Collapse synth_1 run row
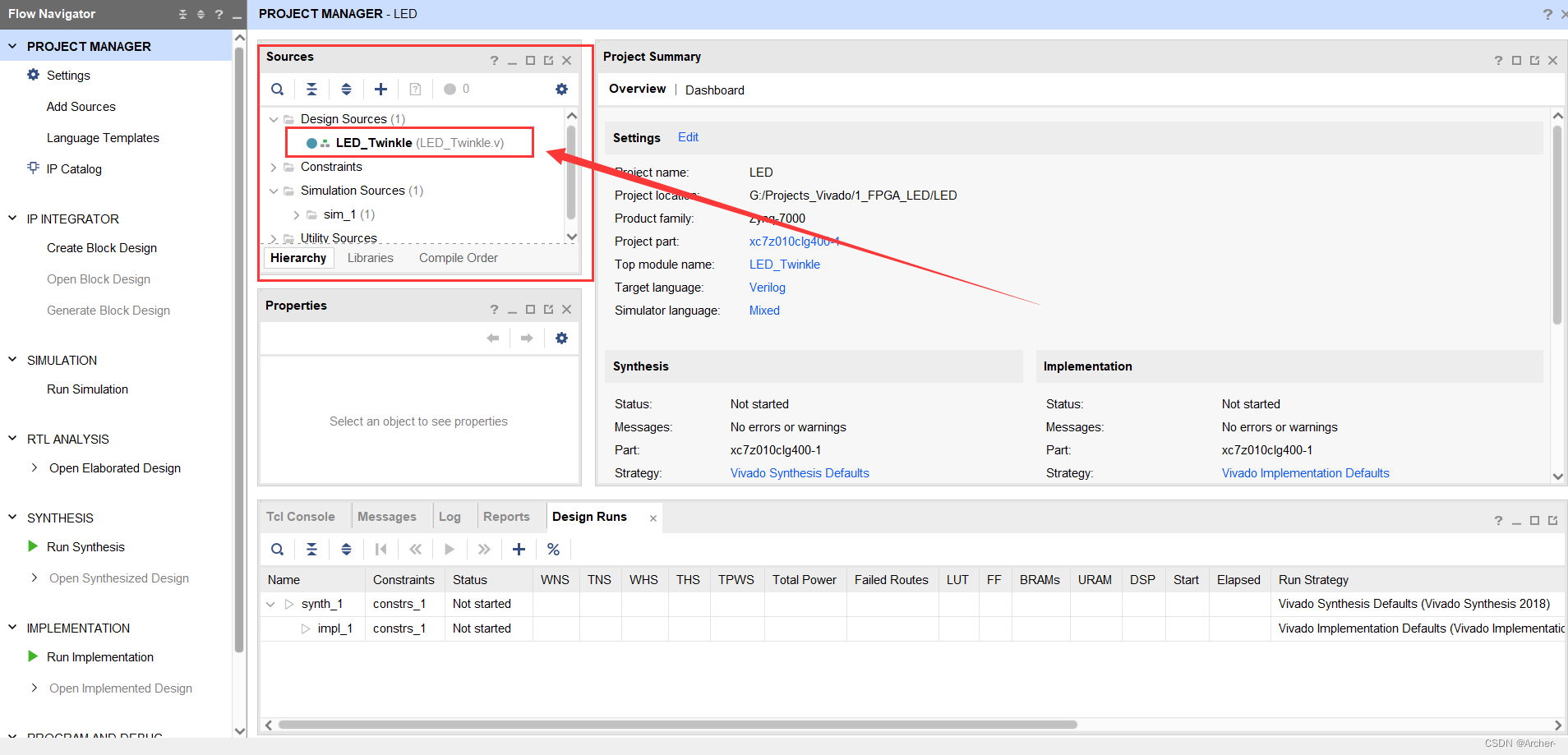 [x=270, y=604]
